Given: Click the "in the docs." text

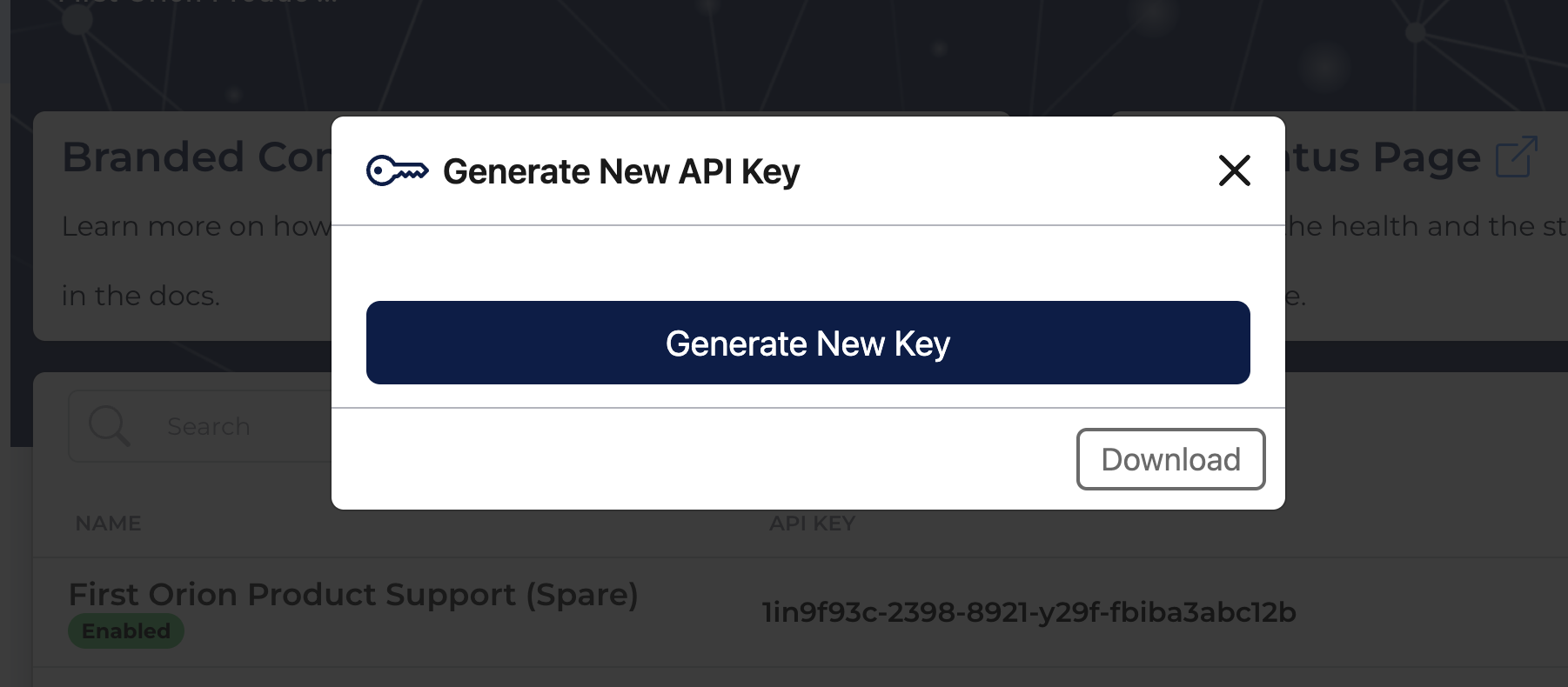Looking at the screenshot, I should coord(141,296).
